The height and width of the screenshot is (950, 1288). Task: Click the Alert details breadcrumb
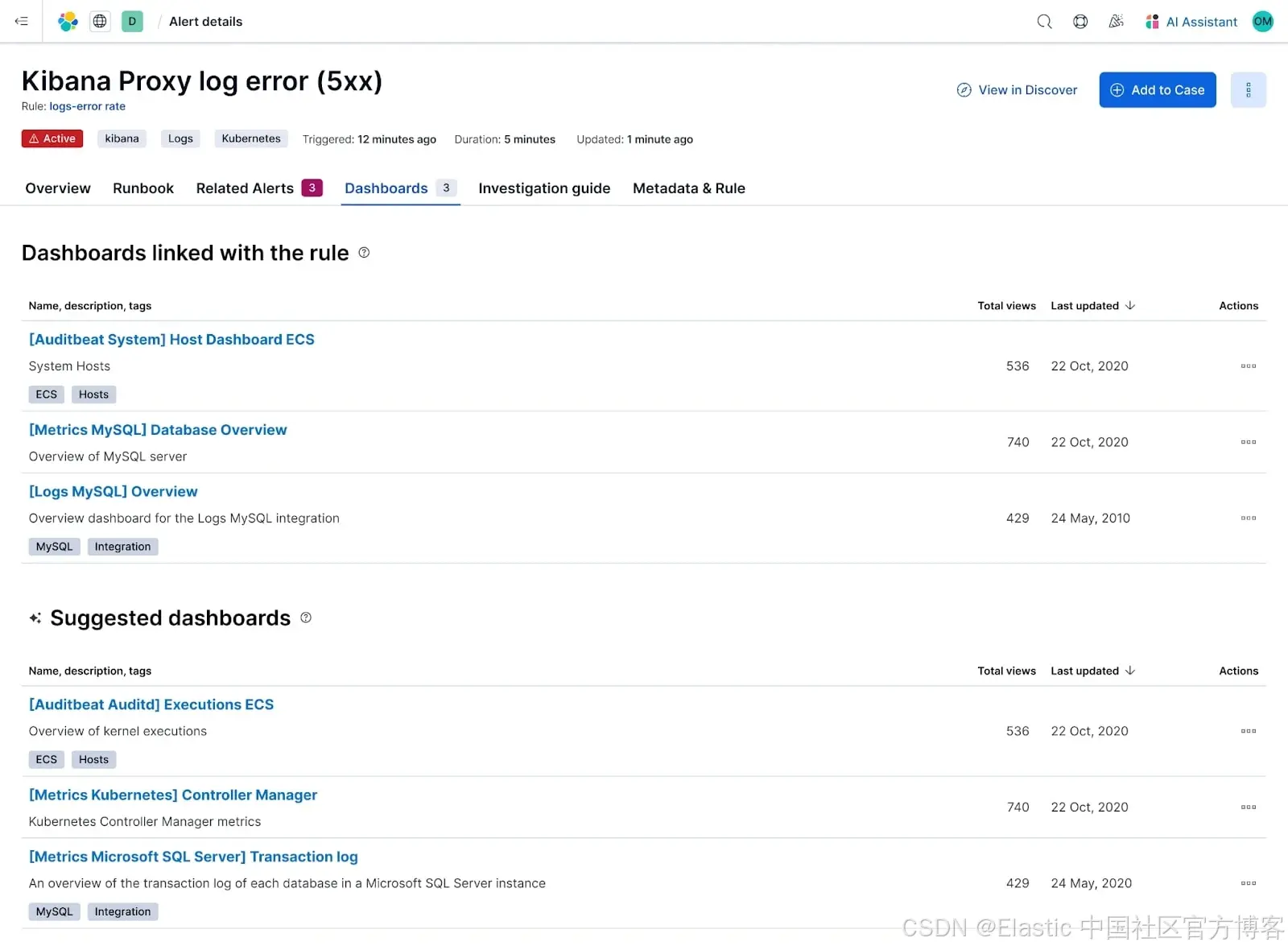pyautogui.click(x=205, y=22)
